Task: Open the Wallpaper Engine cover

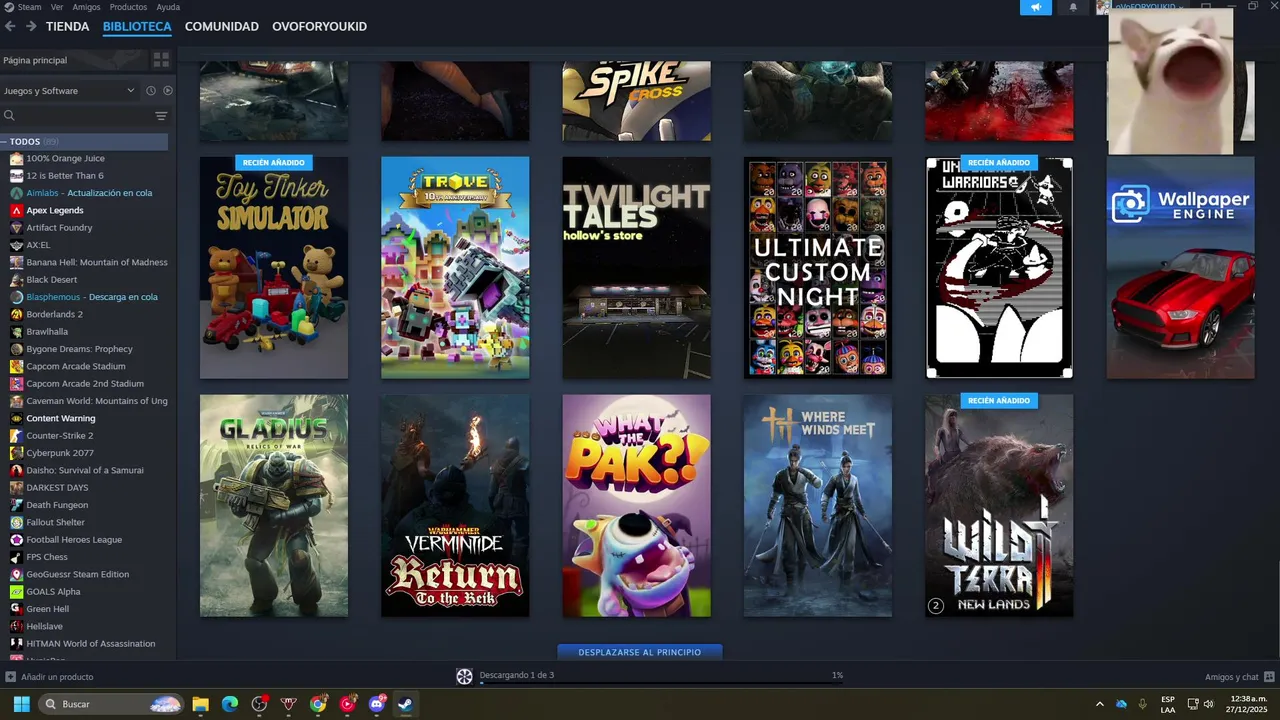Action: [1181, 268]
